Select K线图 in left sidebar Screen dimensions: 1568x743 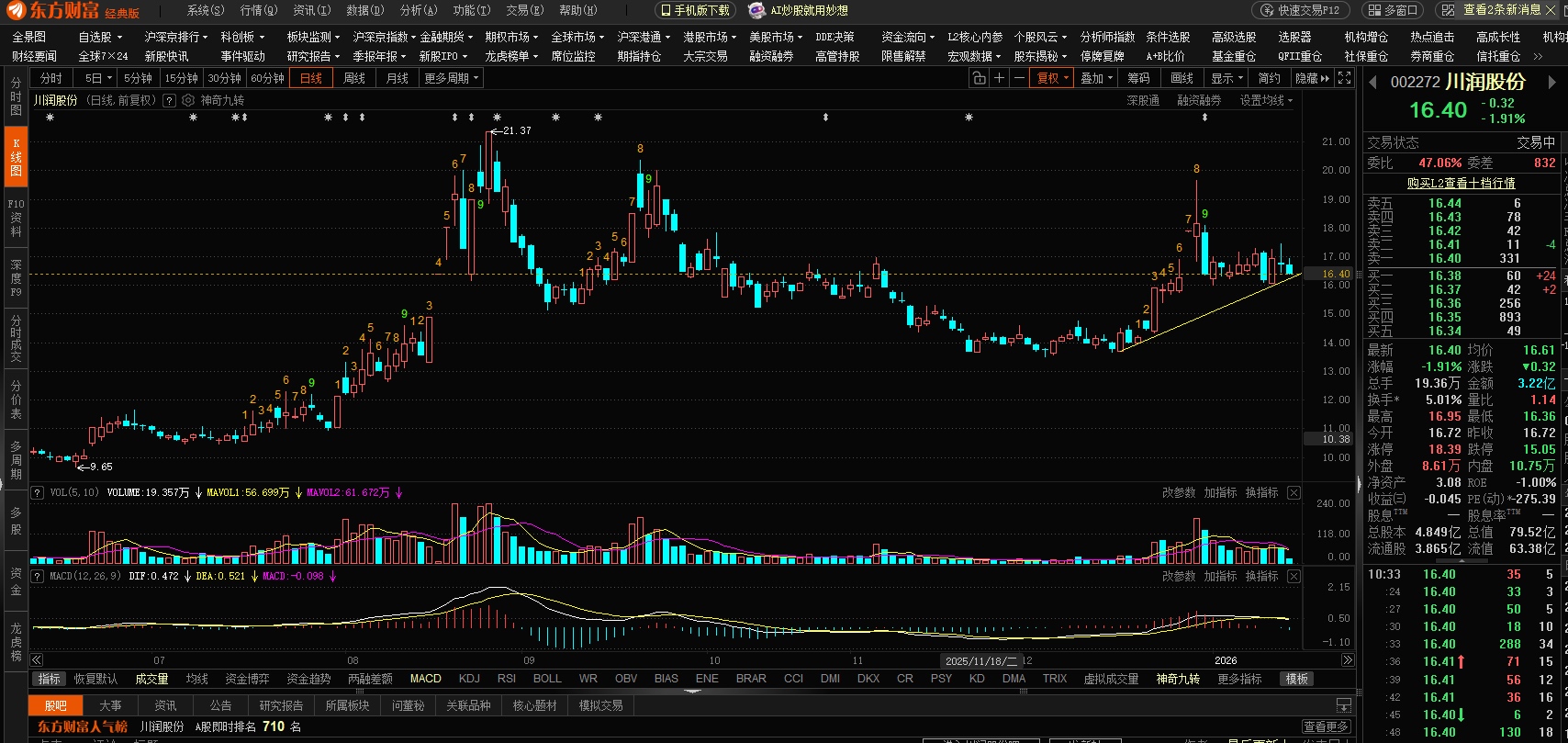16,157
